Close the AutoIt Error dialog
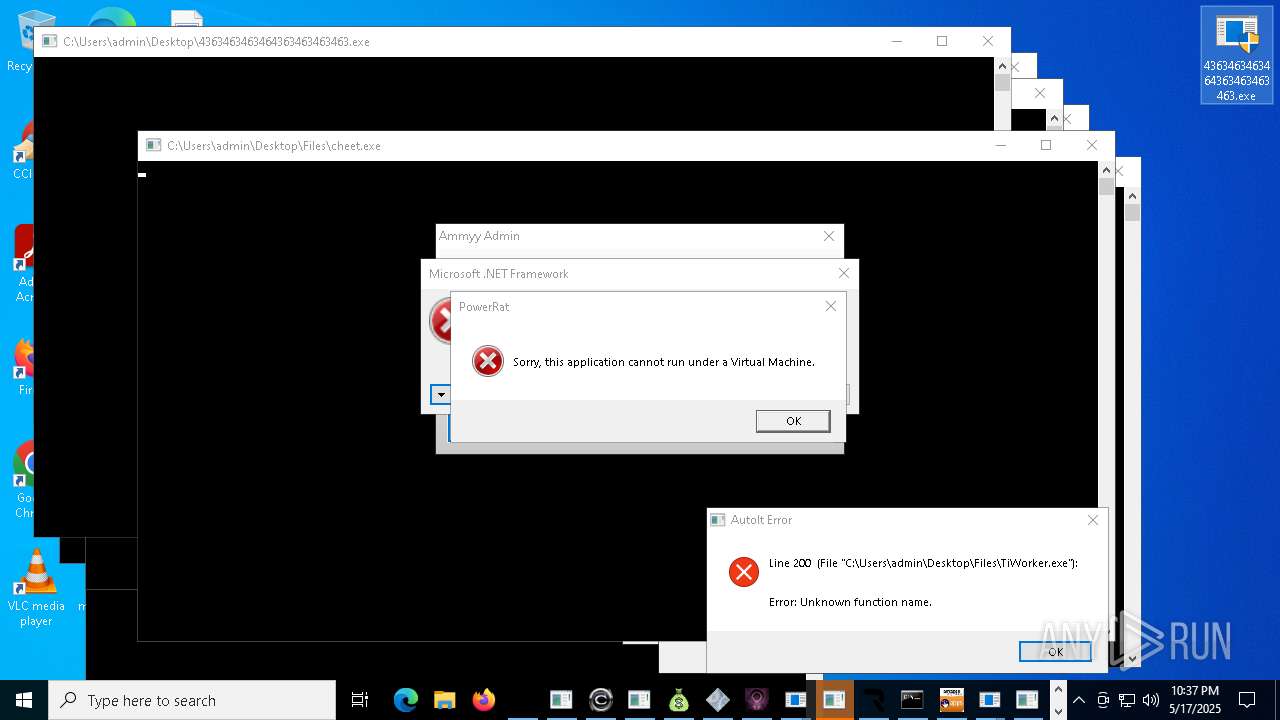 [x=1093, y=520]
